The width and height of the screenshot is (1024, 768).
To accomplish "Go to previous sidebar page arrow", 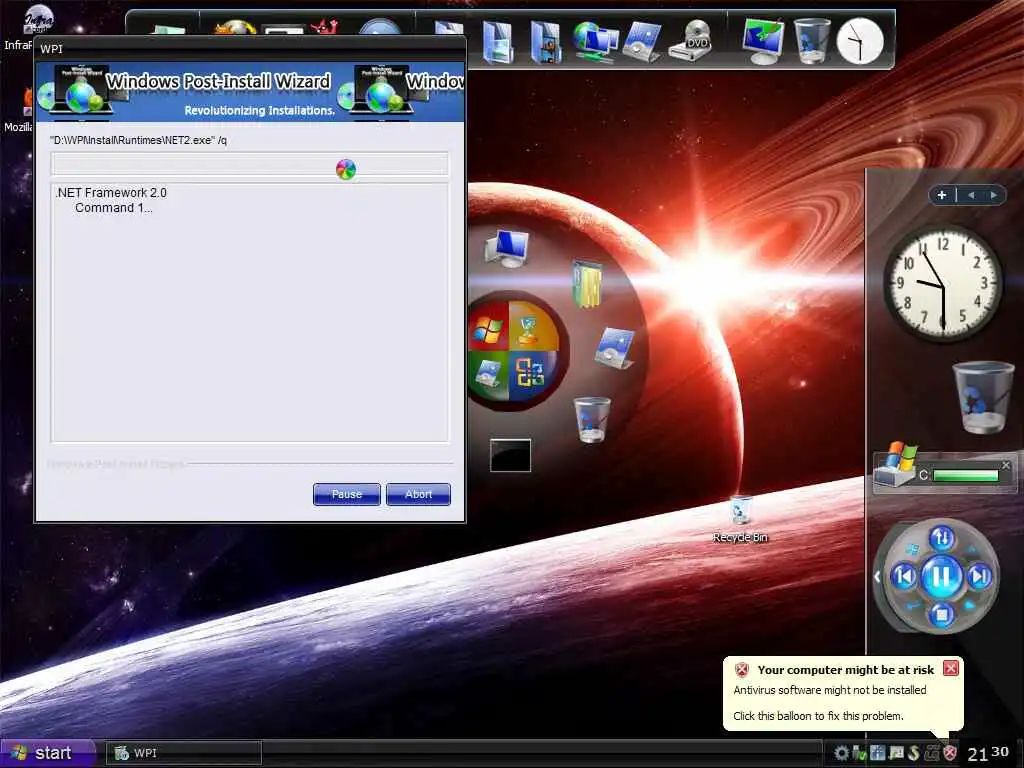I will [x=971, y=195].
